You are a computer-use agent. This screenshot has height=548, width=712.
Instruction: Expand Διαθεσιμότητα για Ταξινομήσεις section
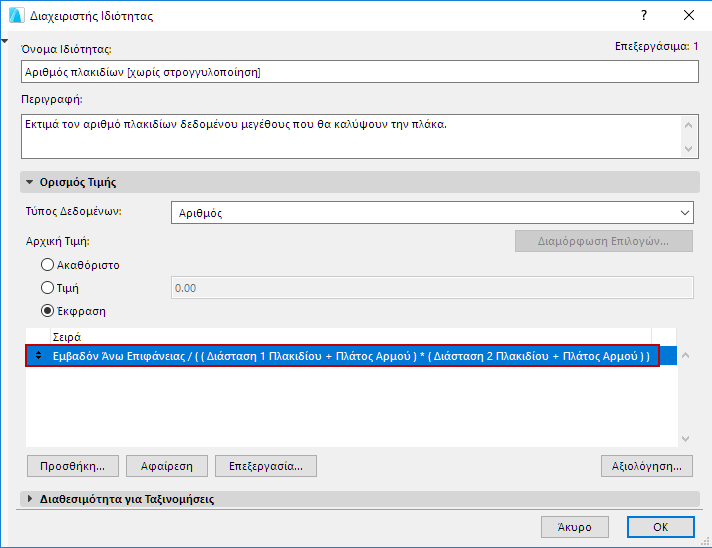[x=30, y=499]
